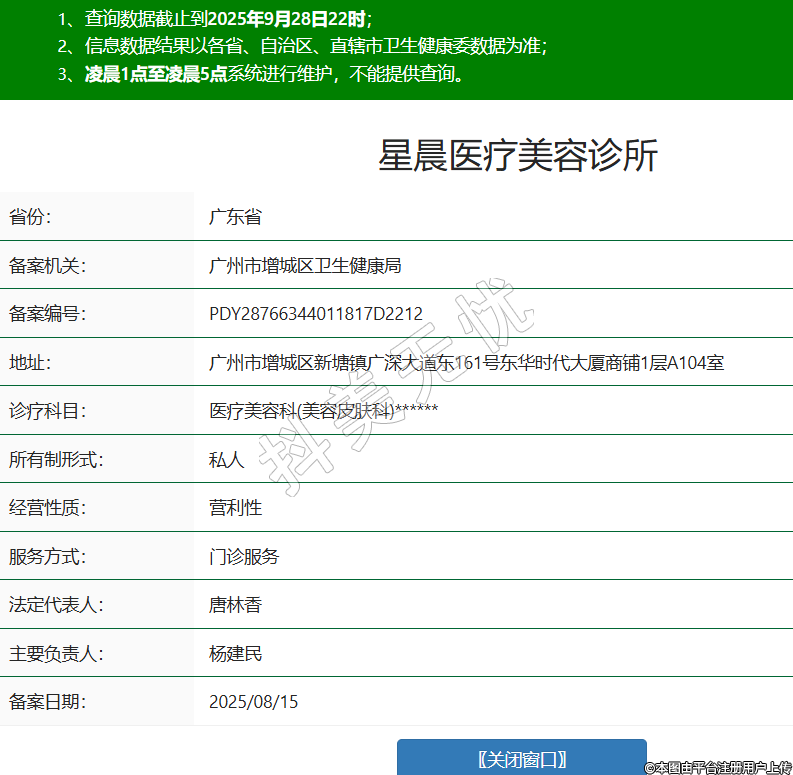This screenshot has height=775, width=793.
Task: Click the 关闭窗口 button
Action: coord(521,759)
